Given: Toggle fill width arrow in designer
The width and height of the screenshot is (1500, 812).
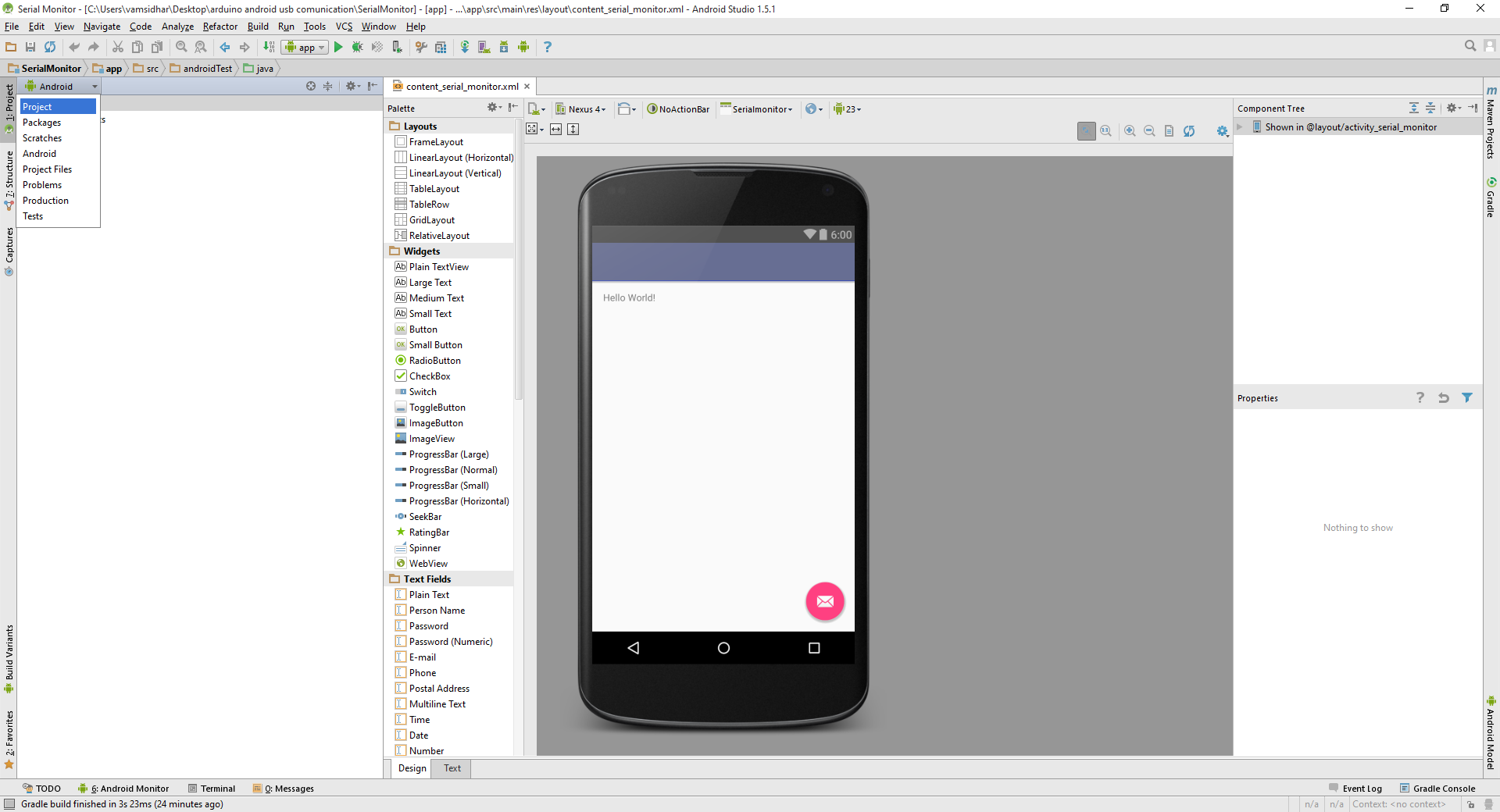Looking at the screenshot, I should (x=555, y=129).
